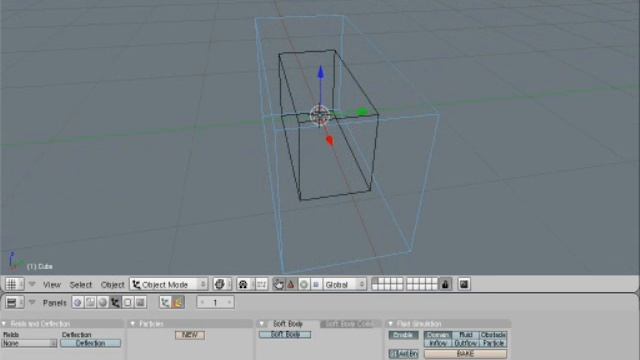This screenshot has height=360, width=640.
Task: Increase the current frame number
Action: [x=229, y=302]
